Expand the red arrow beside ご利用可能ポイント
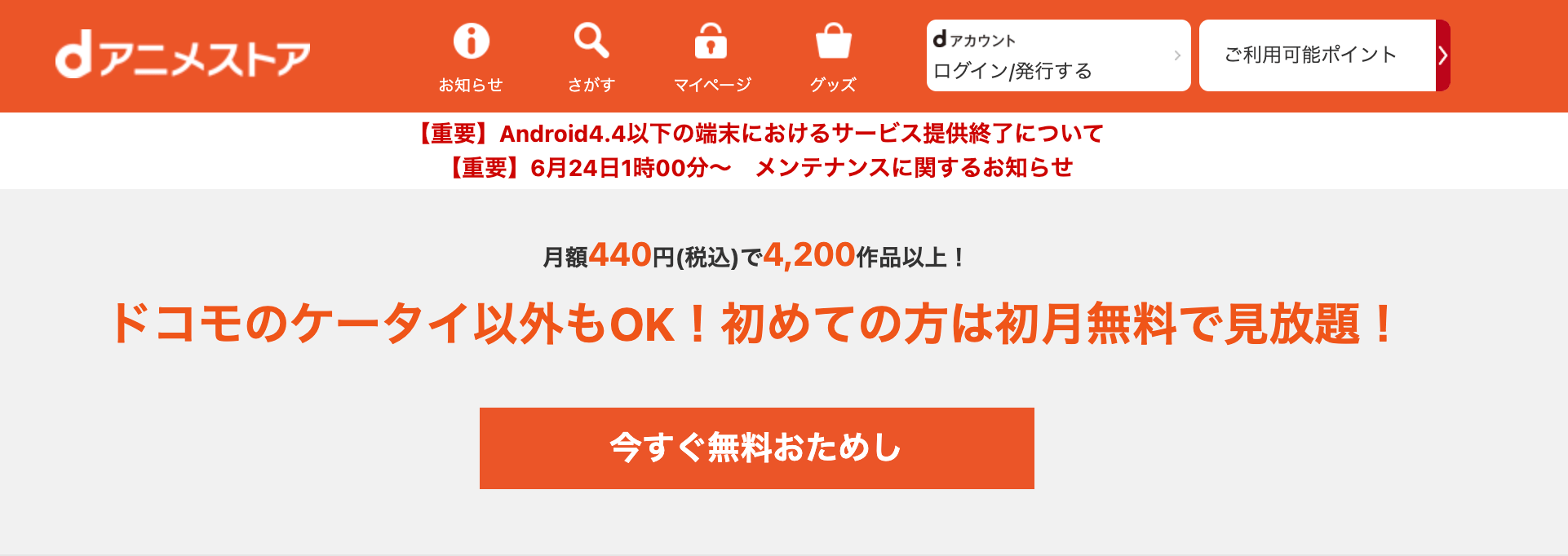The width and height of the screenshot is (1568, 556). pos(1443,55)
